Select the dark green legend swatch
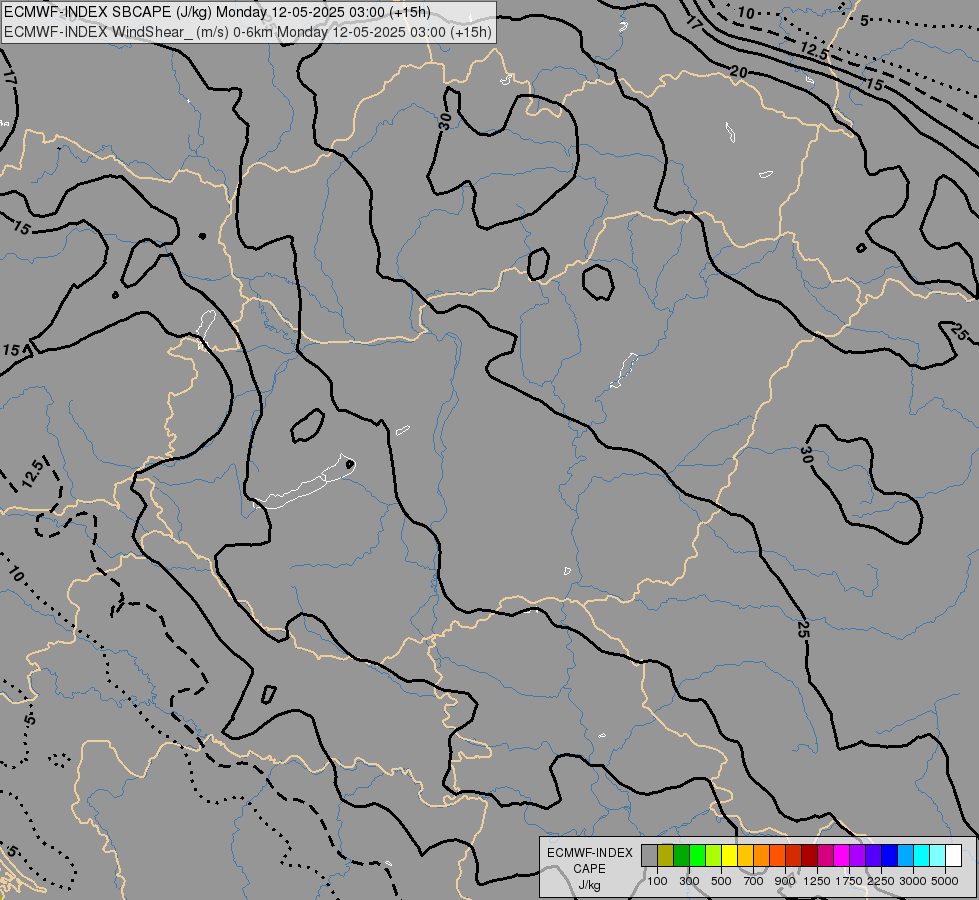This screenshot has height=900, width=979. point(682,855)
